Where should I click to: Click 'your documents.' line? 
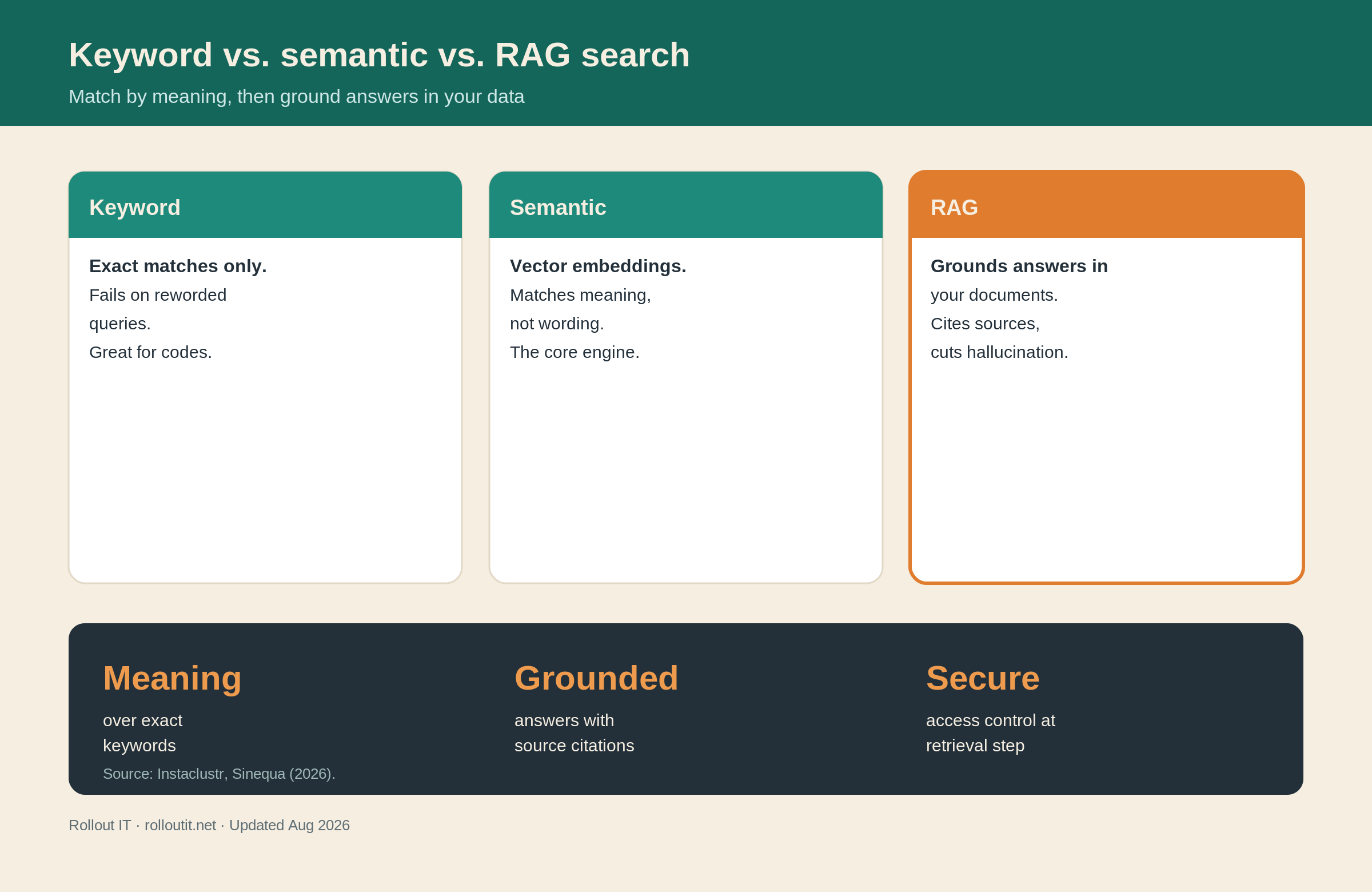click(994, 294)
